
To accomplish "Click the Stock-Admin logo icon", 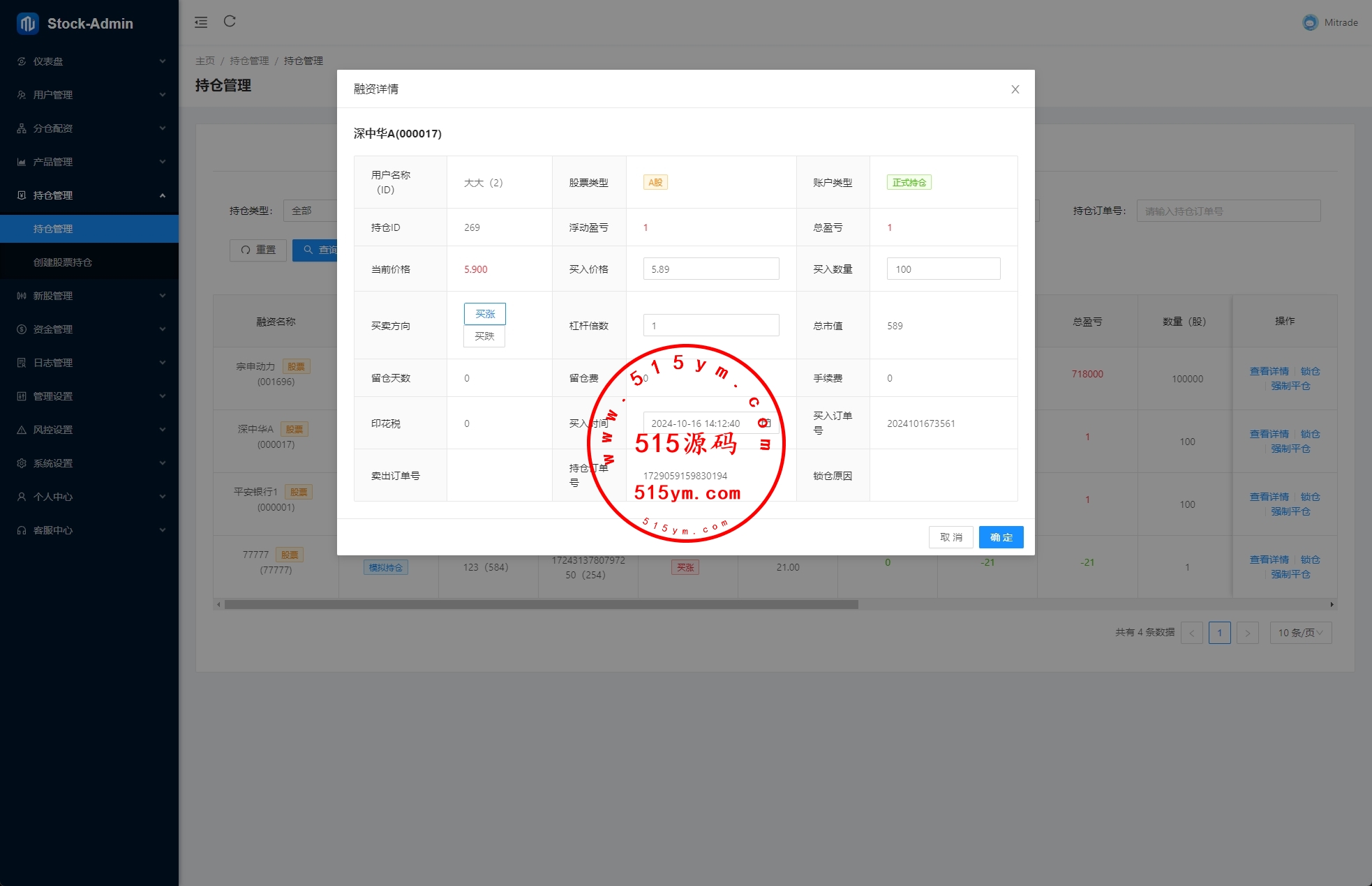I will pos(28,24).
